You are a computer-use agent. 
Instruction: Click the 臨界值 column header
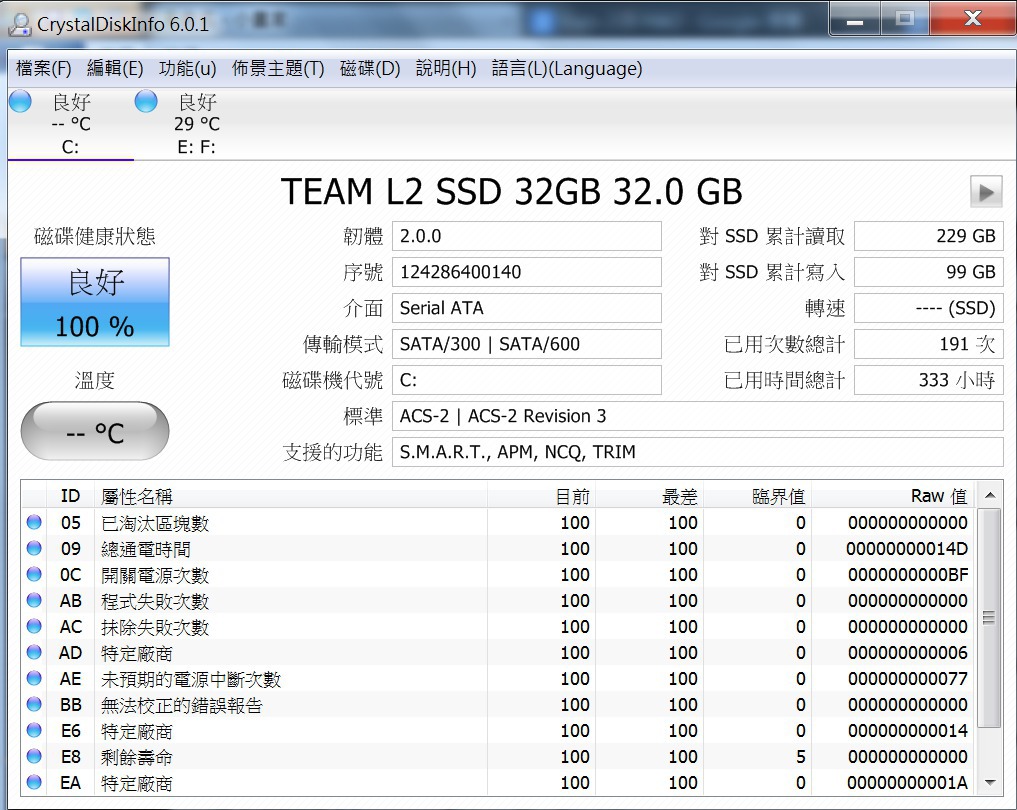[758, 496]
